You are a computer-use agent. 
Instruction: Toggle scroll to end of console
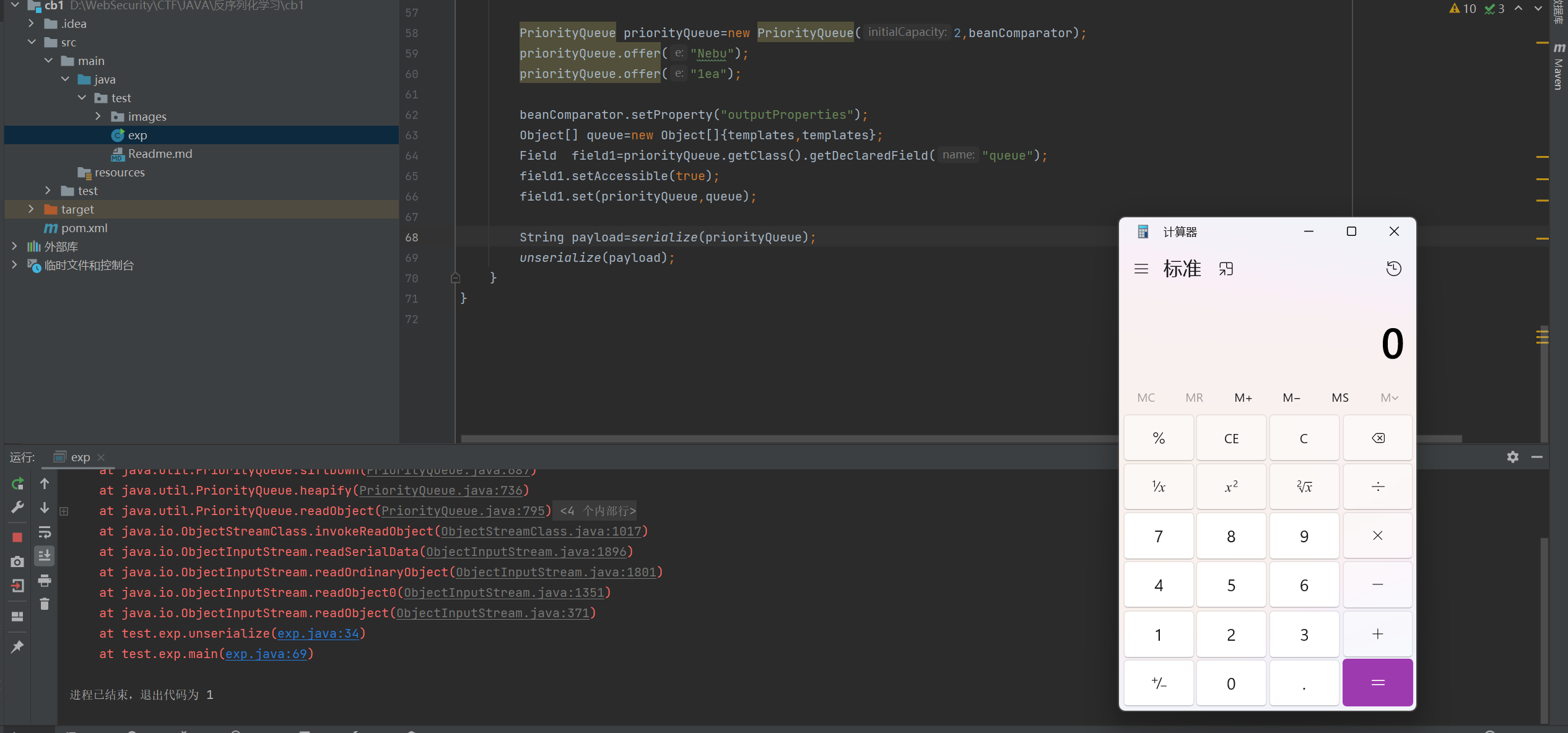45,556
